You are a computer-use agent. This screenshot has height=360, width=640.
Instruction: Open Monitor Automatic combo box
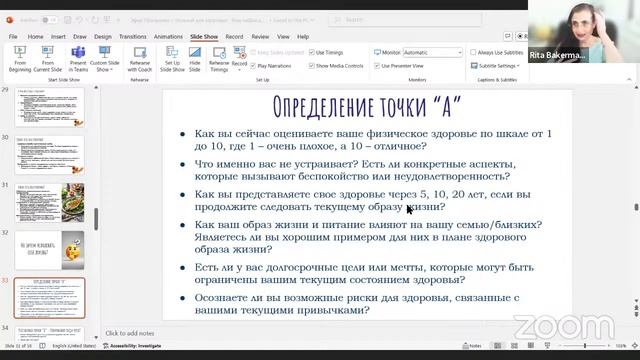pyautogui.click(x=433, y=52)
